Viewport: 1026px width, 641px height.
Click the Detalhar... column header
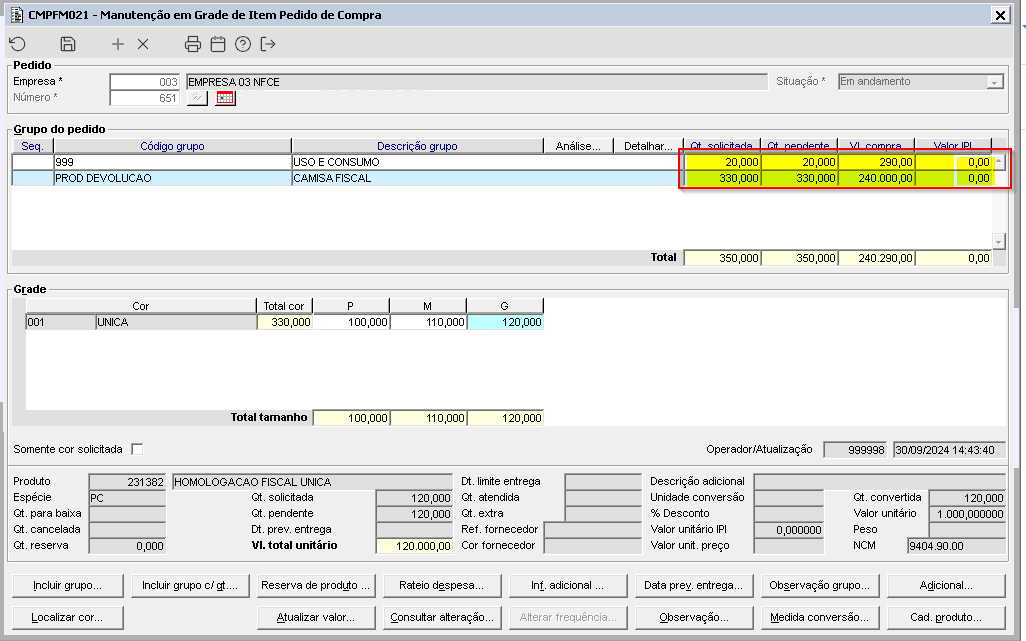[x=647, y=146]
